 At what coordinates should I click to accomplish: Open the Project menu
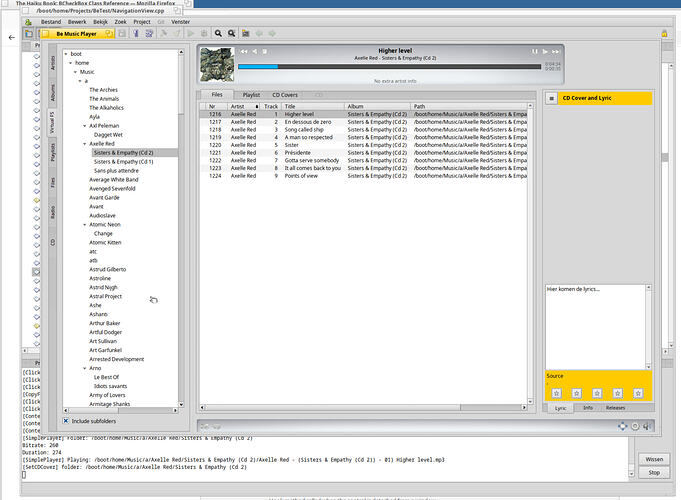point(142,22)
